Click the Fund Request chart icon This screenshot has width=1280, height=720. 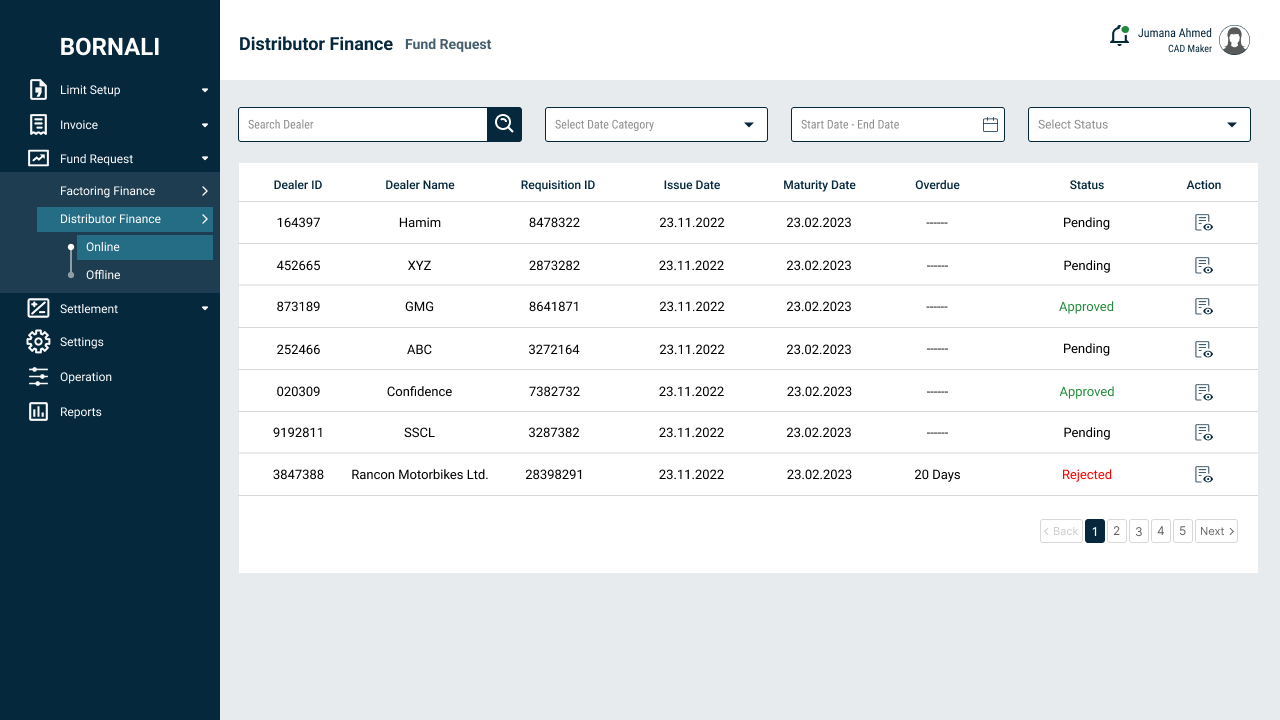pos(38,158)
